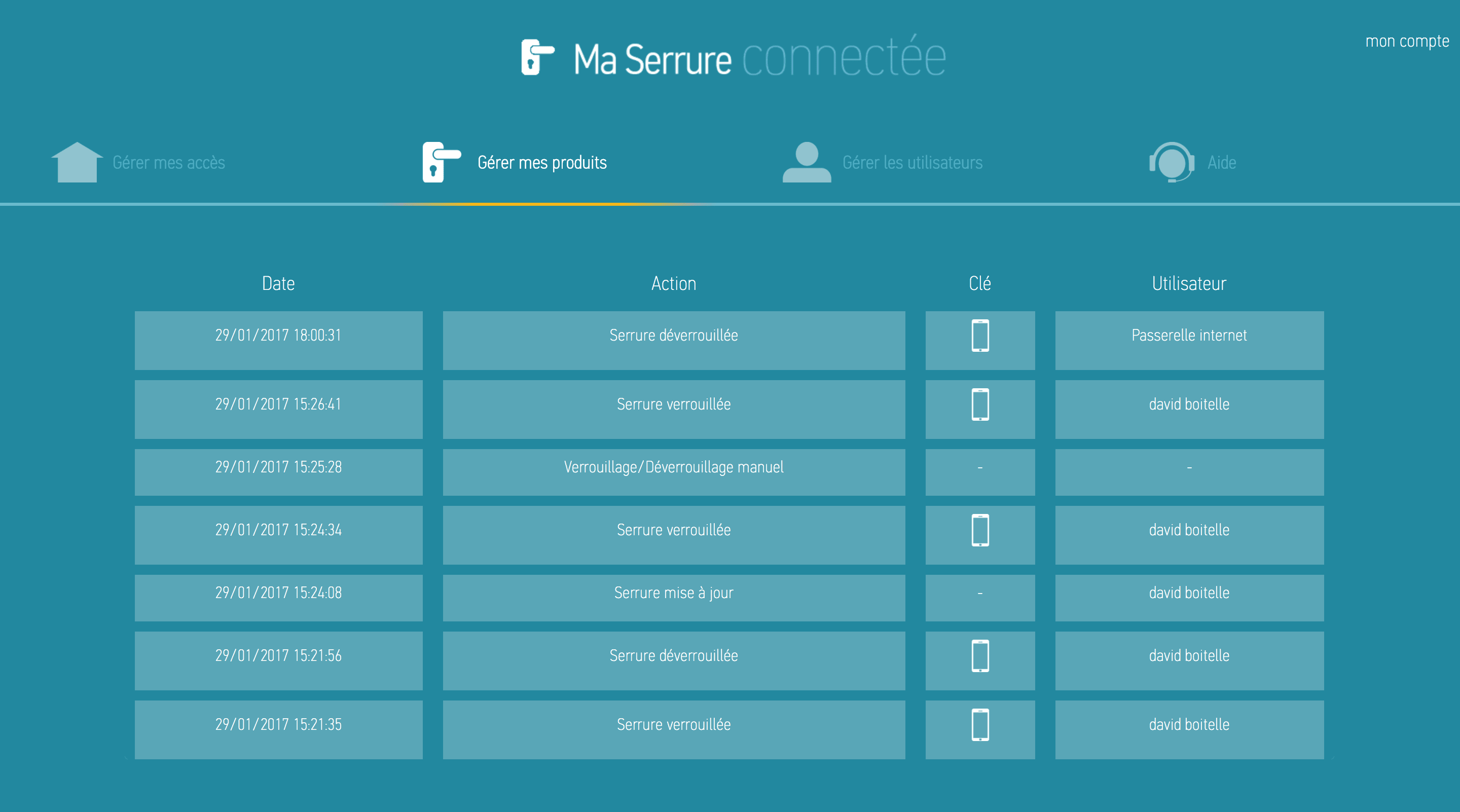Click Serrure mise à jour action cell

pyautogui.click(x=674, y=599)
